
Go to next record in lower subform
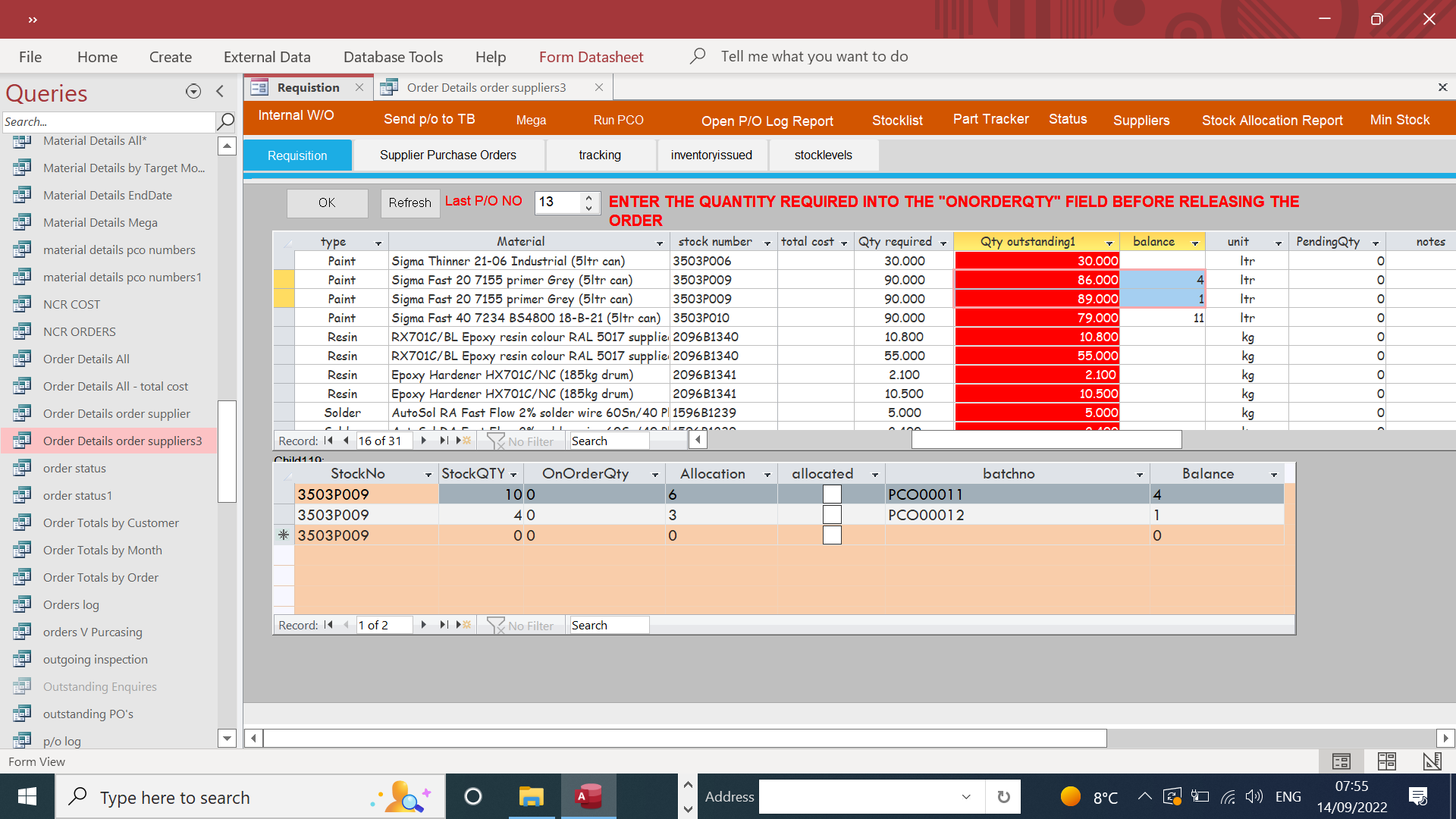click(x=424, y=625)
